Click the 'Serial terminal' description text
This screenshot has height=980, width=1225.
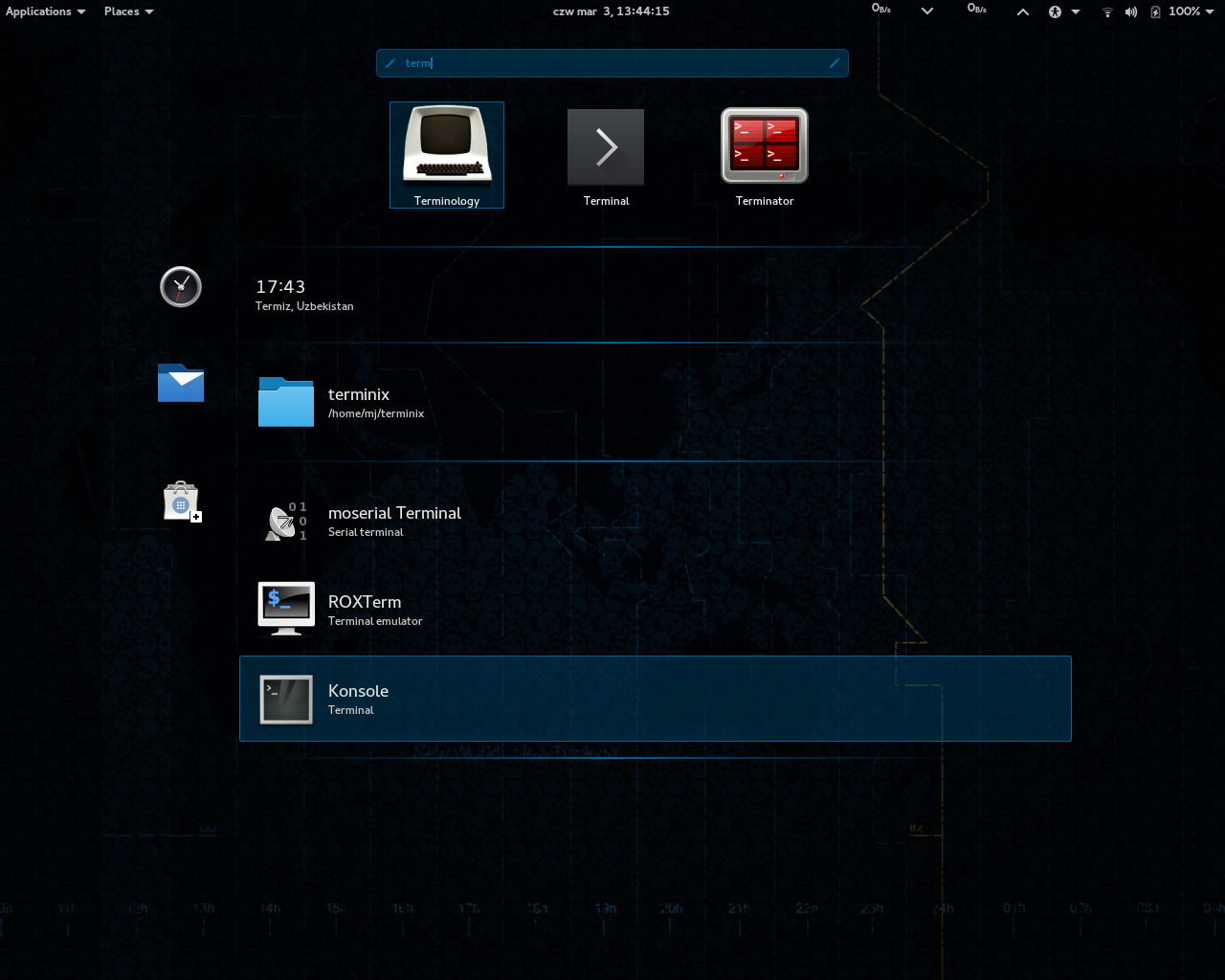click(x=366, y=532)
